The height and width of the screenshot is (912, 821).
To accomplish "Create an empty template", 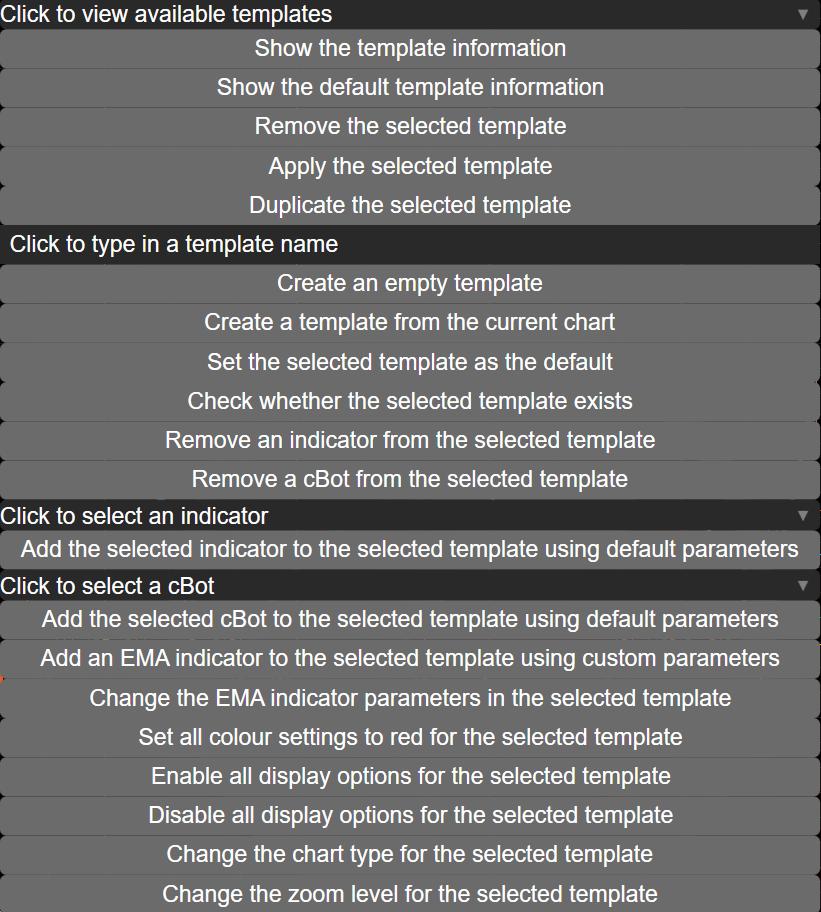I will point(410,283).
